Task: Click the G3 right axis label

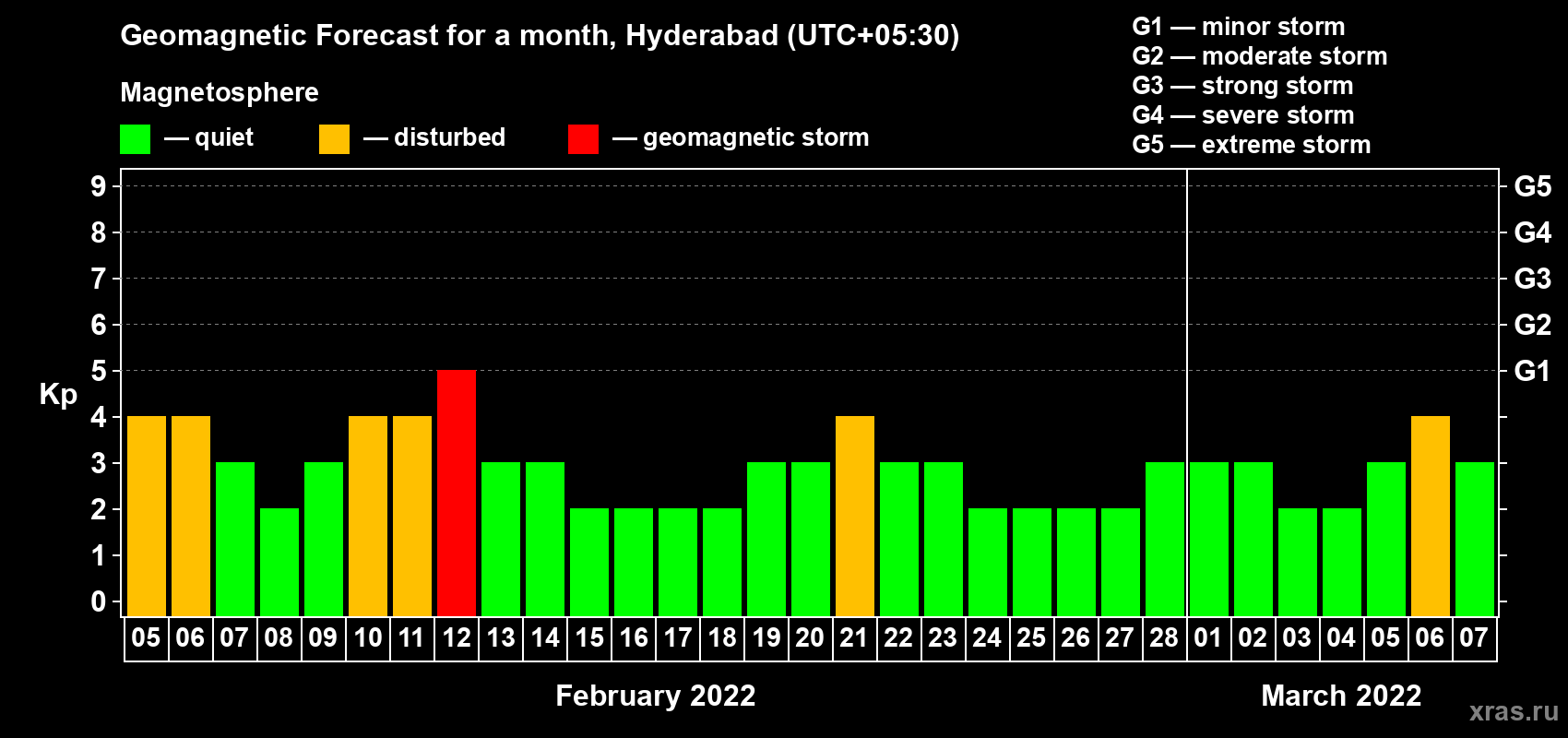Action: tap(1532, 279)
